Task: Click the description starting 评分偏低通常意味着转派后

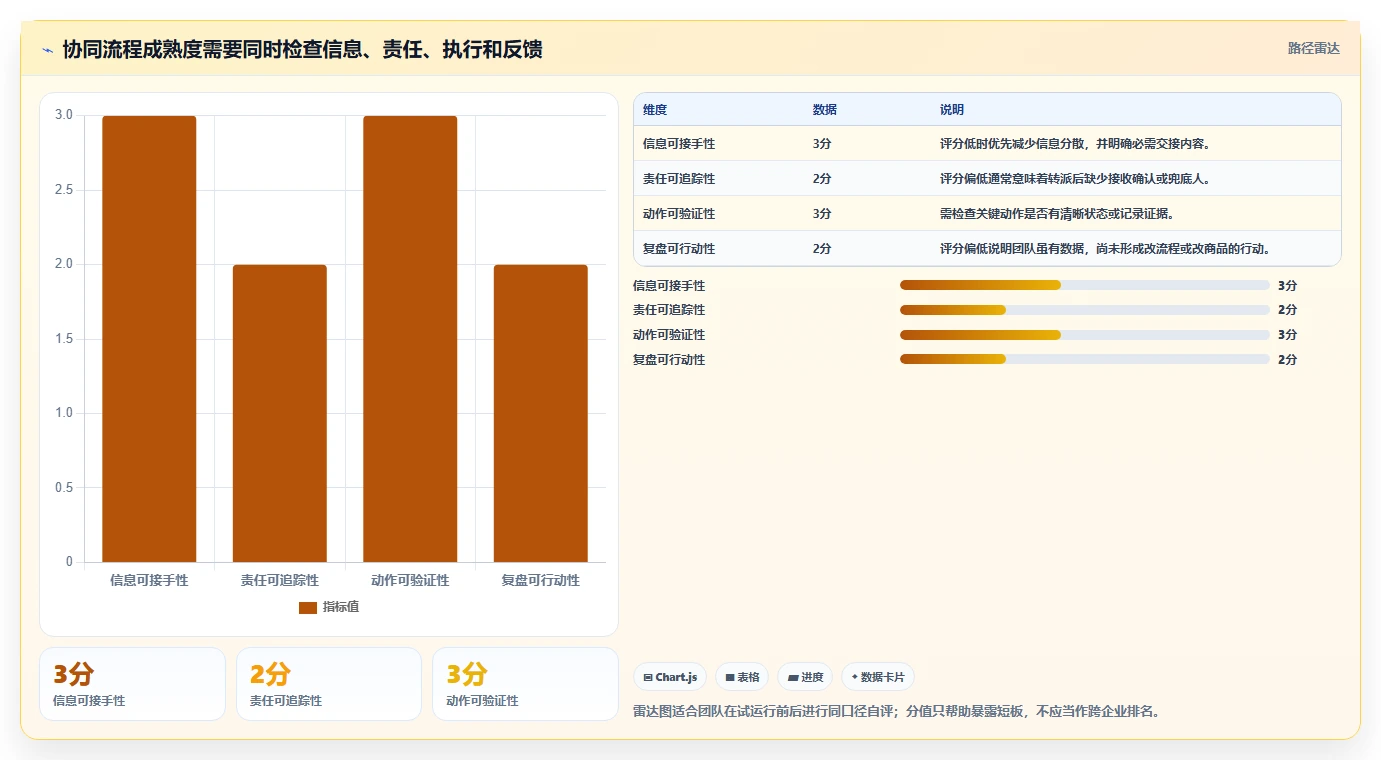Action: tap(1075, 178)
